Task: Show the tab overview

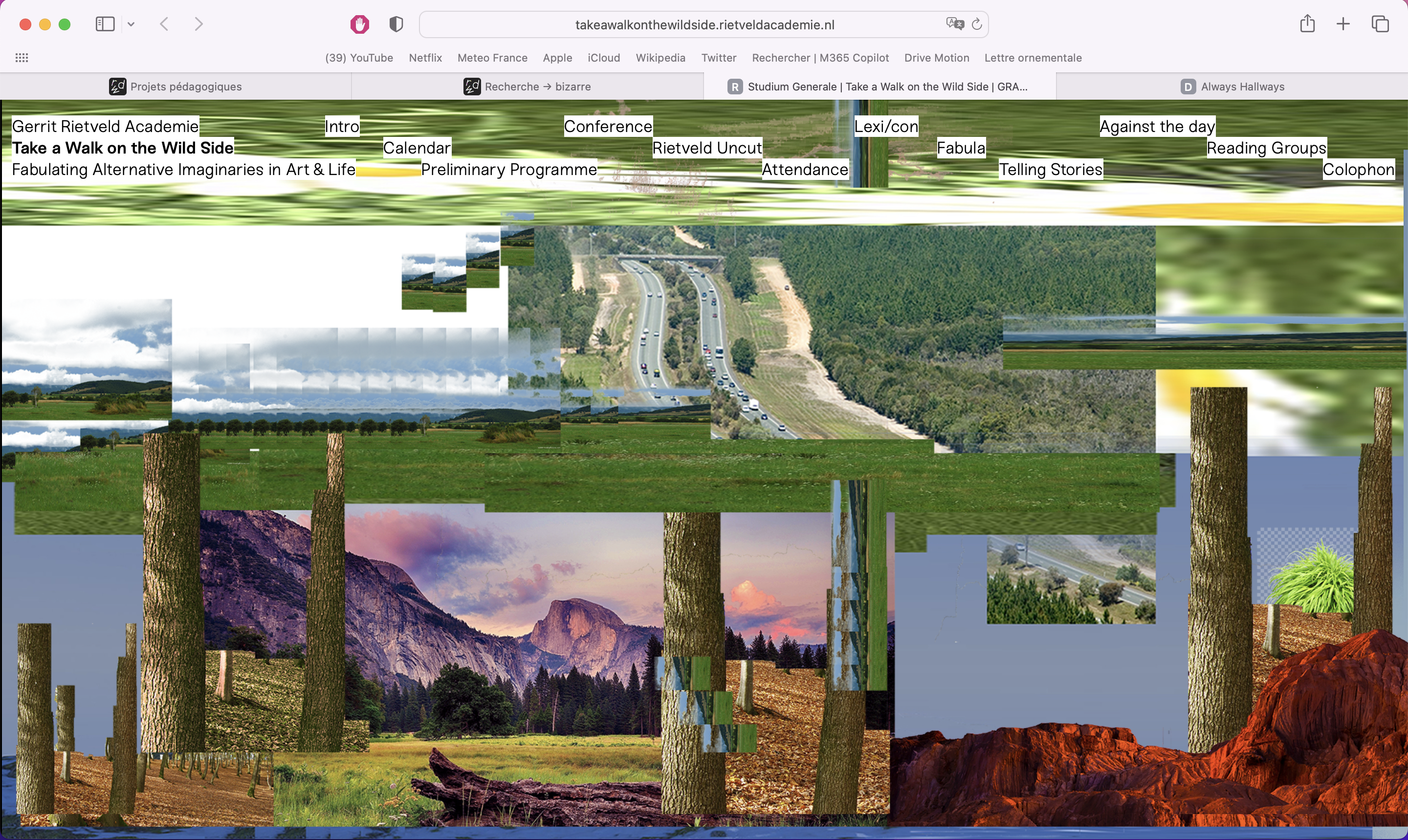Action: point(1380,24)
